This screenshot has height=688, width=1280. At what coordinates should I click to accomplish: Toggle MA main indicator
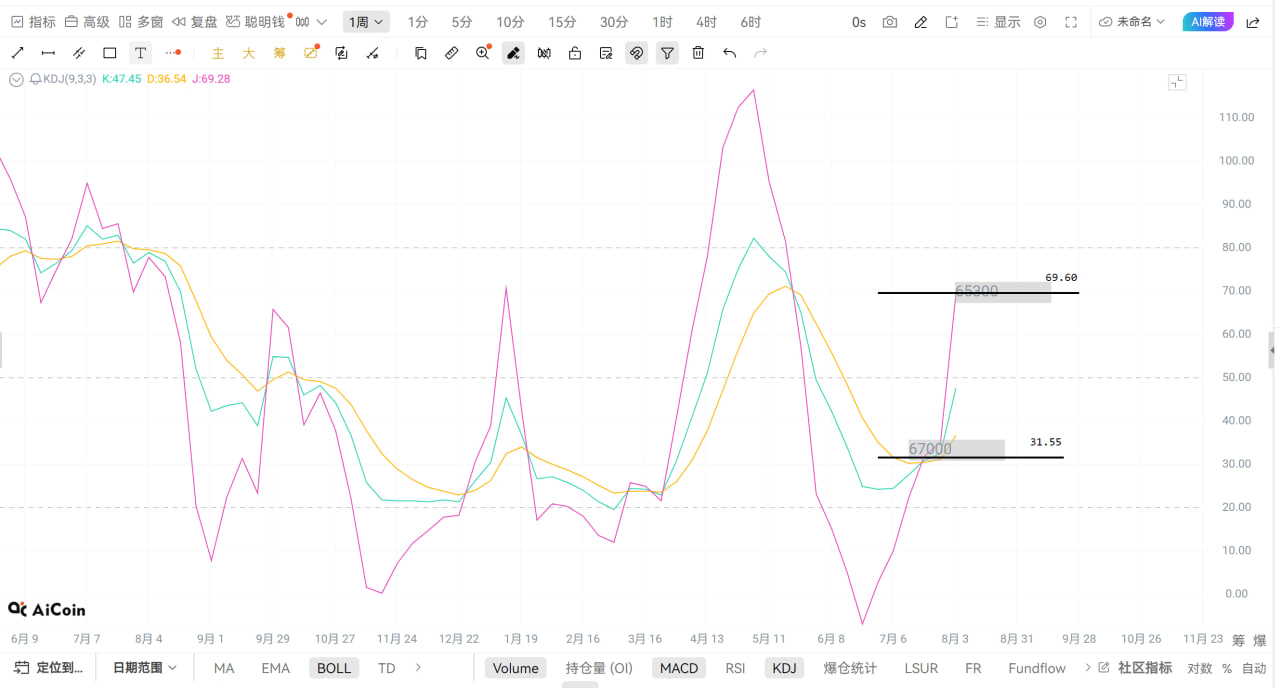tap(224, 668)
